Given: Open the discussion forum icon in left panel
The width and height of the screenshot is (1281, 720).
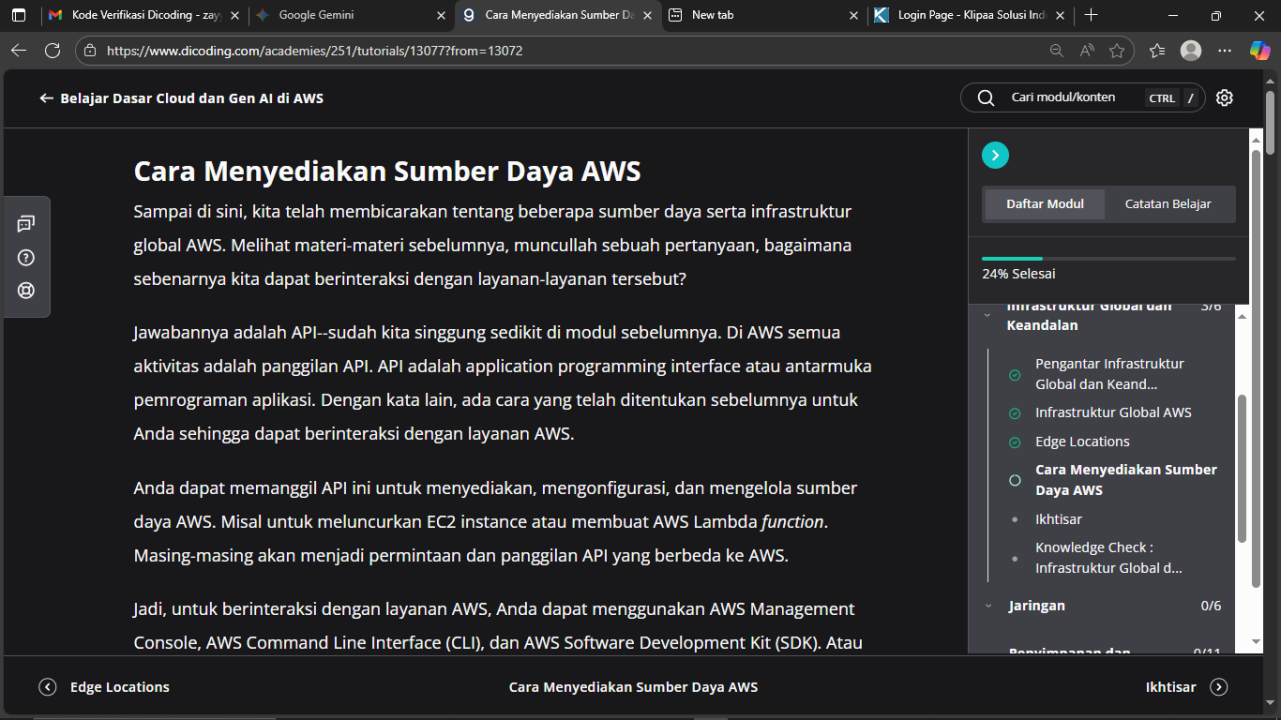Looking at the screenshot, I should click(26, 224).
